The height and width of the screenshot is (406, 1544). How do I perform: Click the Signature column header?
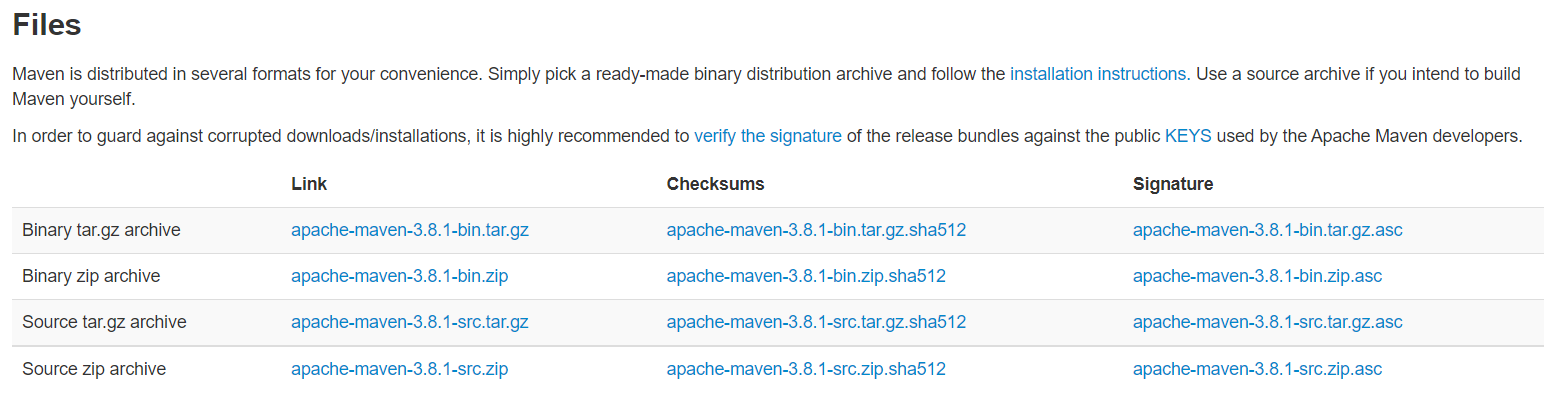[x=1172, y=184]
